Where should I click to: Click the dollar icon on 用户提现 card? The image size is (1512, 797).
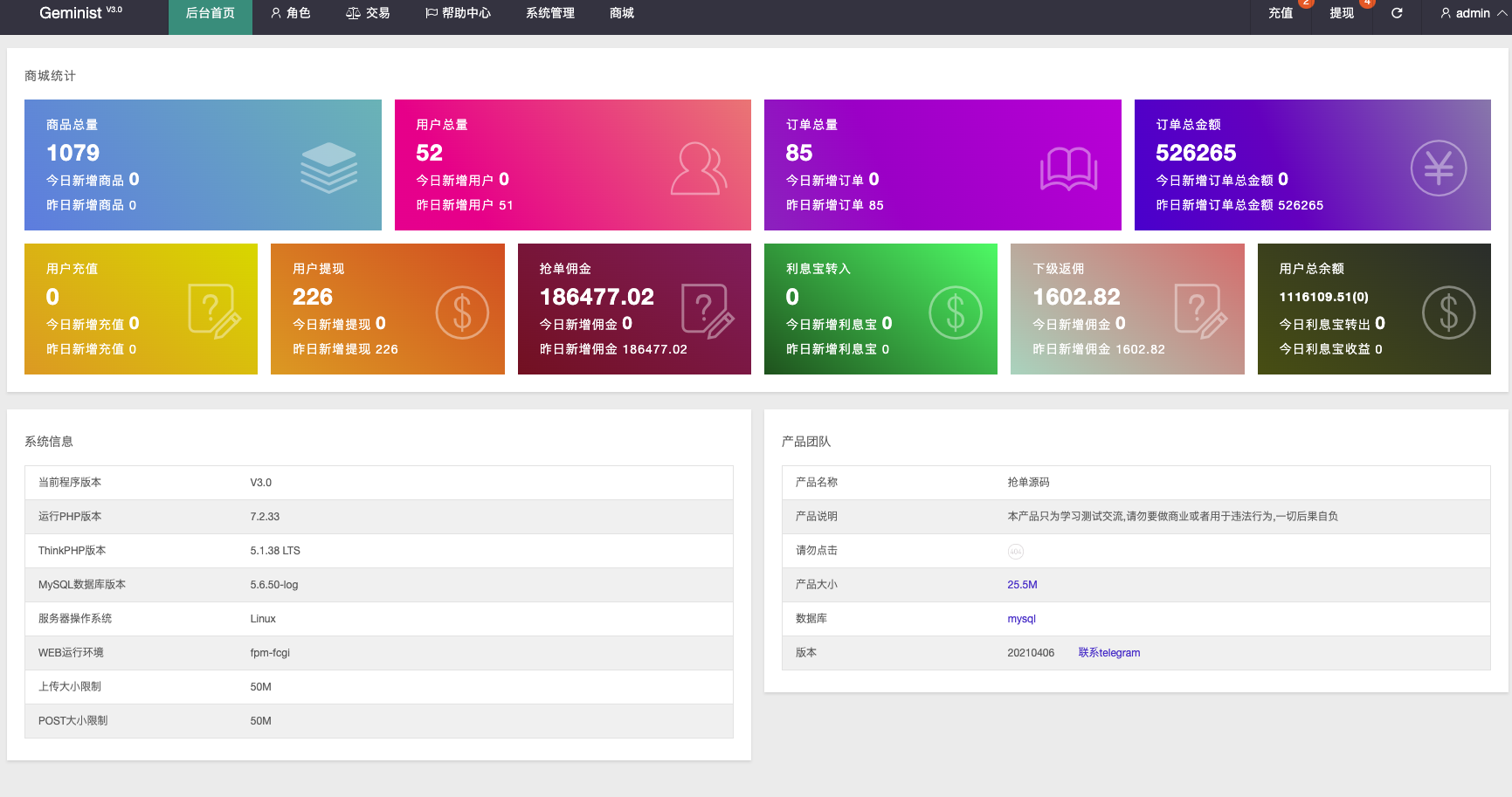click(462, 312)
